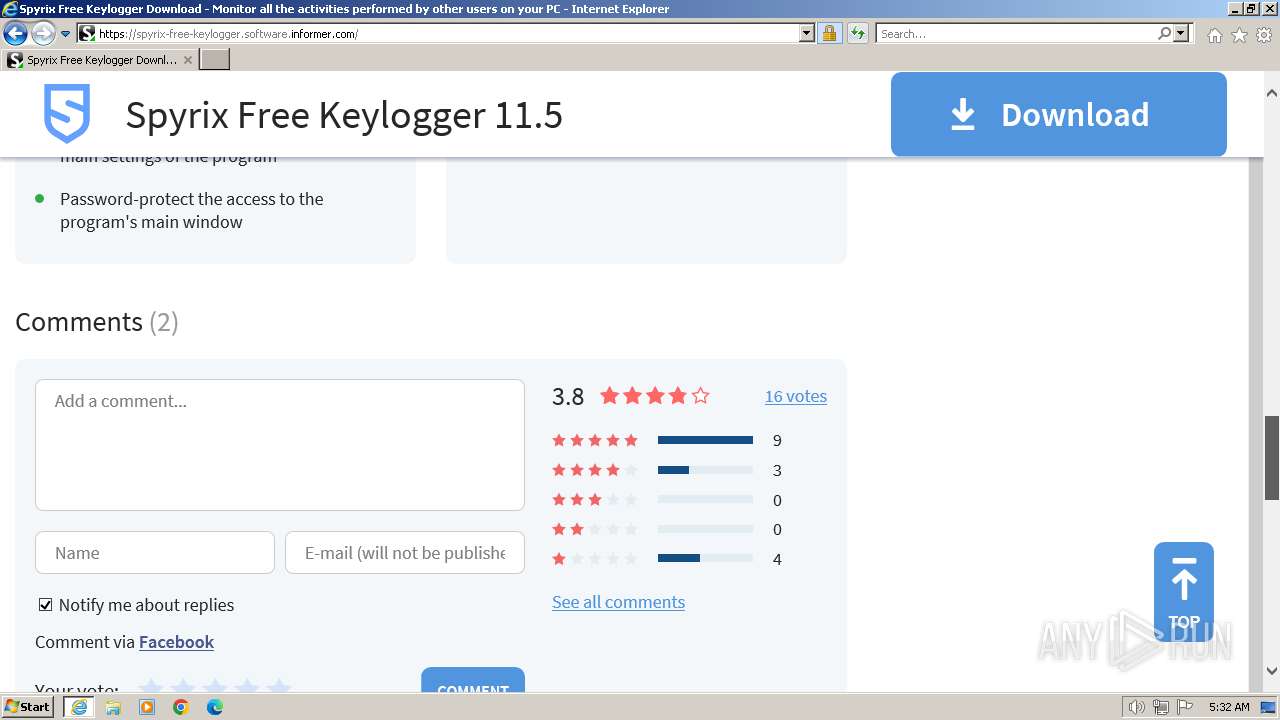The height and width of the screenshot is (720, 1280).
Task: Click the COMMENT submit button
Action: coord(473,680)
